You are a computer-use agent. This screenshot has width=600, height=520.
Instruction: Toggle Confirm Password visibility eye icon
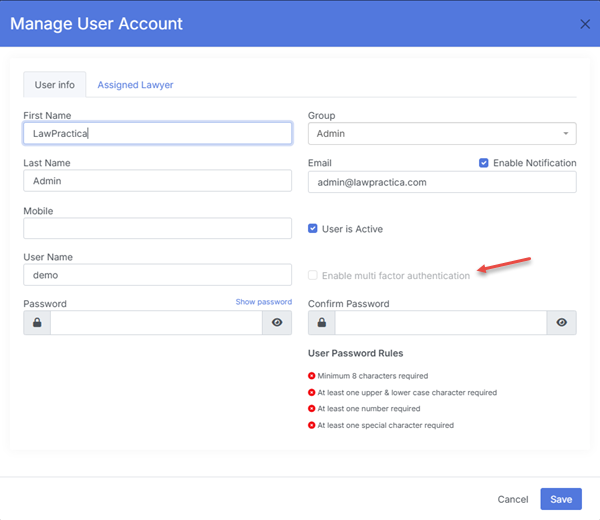(562, 322)
